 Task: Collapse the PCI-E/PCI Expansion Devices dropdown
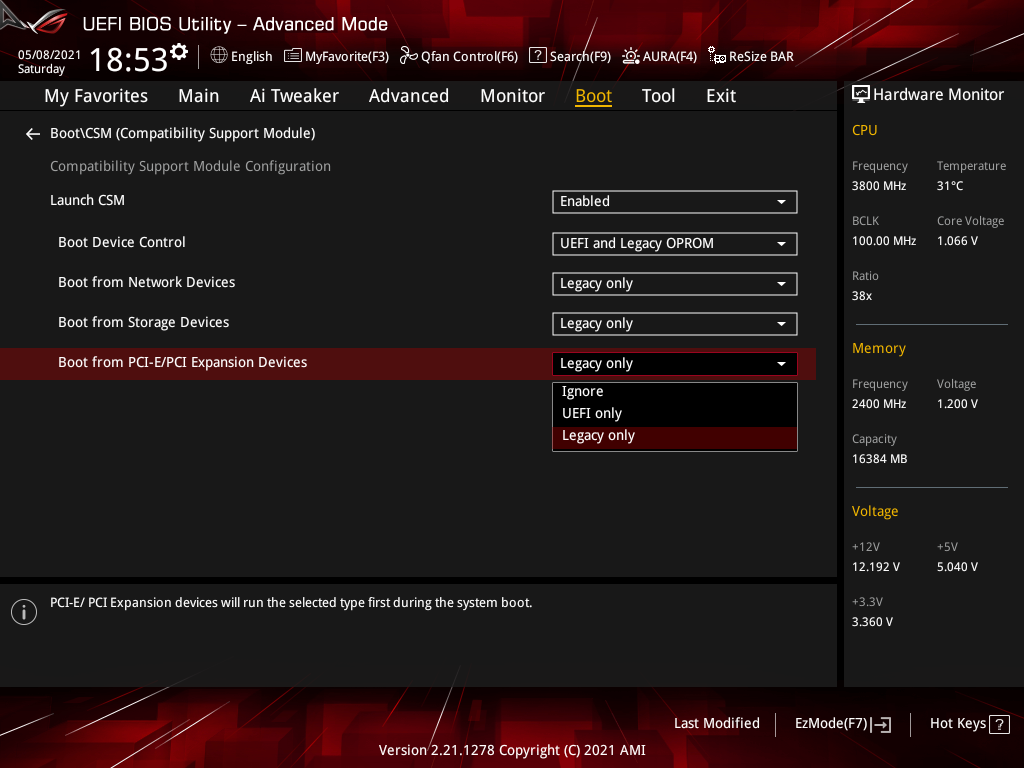675,364
